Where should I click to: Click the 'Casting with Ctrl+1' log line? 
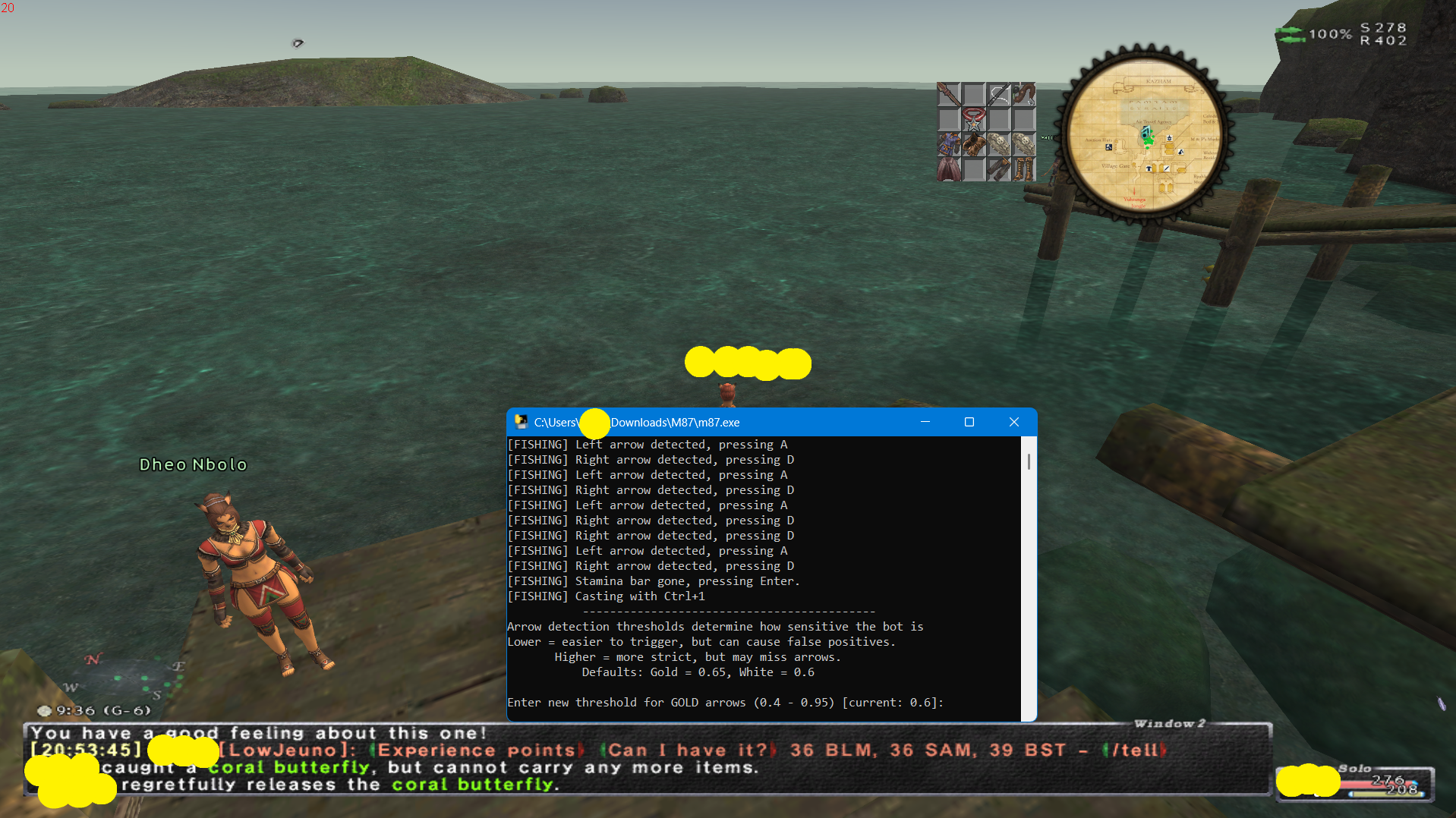(x=606, y=596)
